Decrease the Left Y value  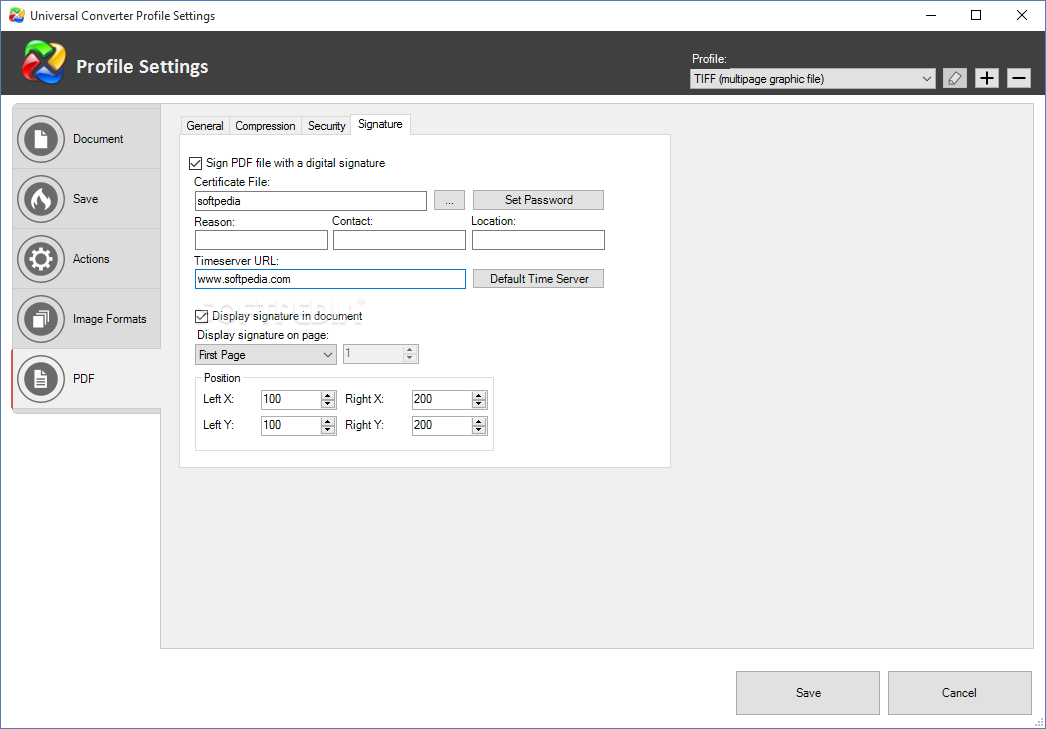(x=327, y=430)
